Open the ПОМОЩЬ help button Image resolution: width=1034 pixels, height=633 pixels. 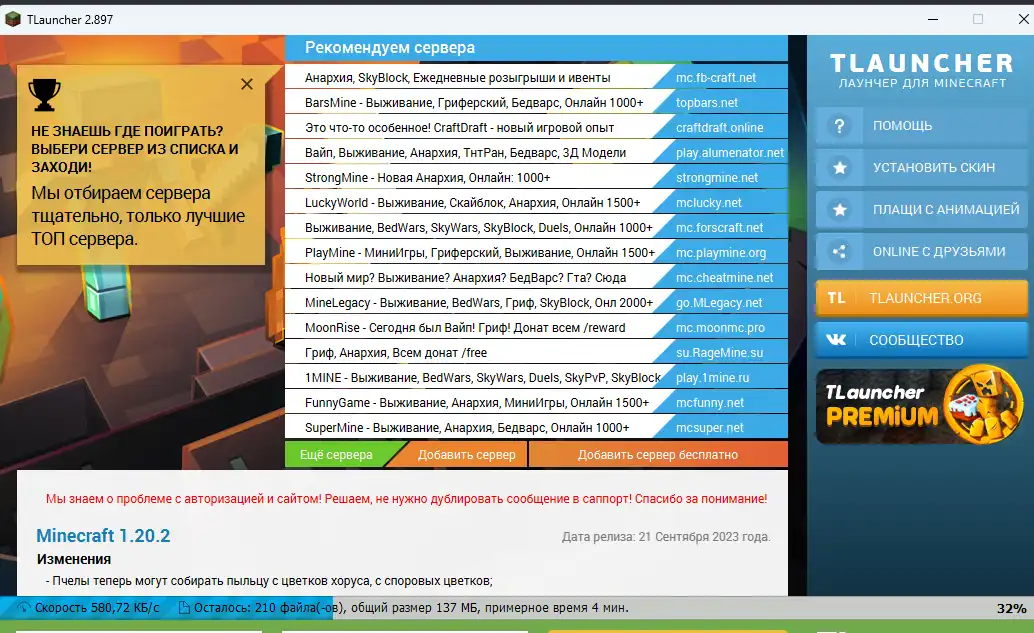tap(921, 125)
